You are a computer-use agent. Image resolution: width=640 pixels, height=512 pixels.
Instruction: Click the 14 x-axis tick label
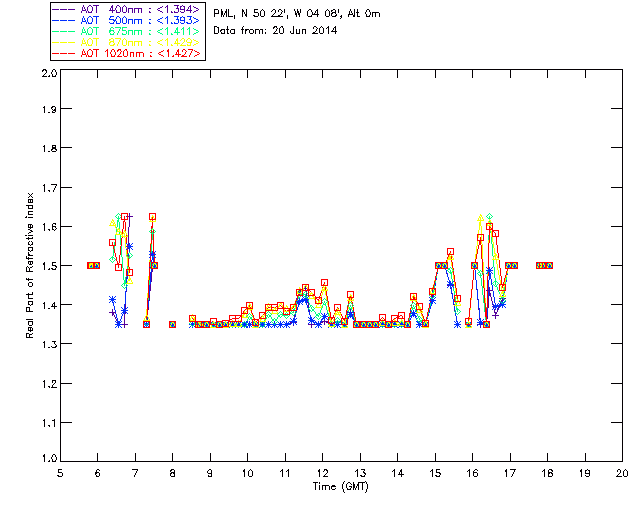tap(398, 473)
